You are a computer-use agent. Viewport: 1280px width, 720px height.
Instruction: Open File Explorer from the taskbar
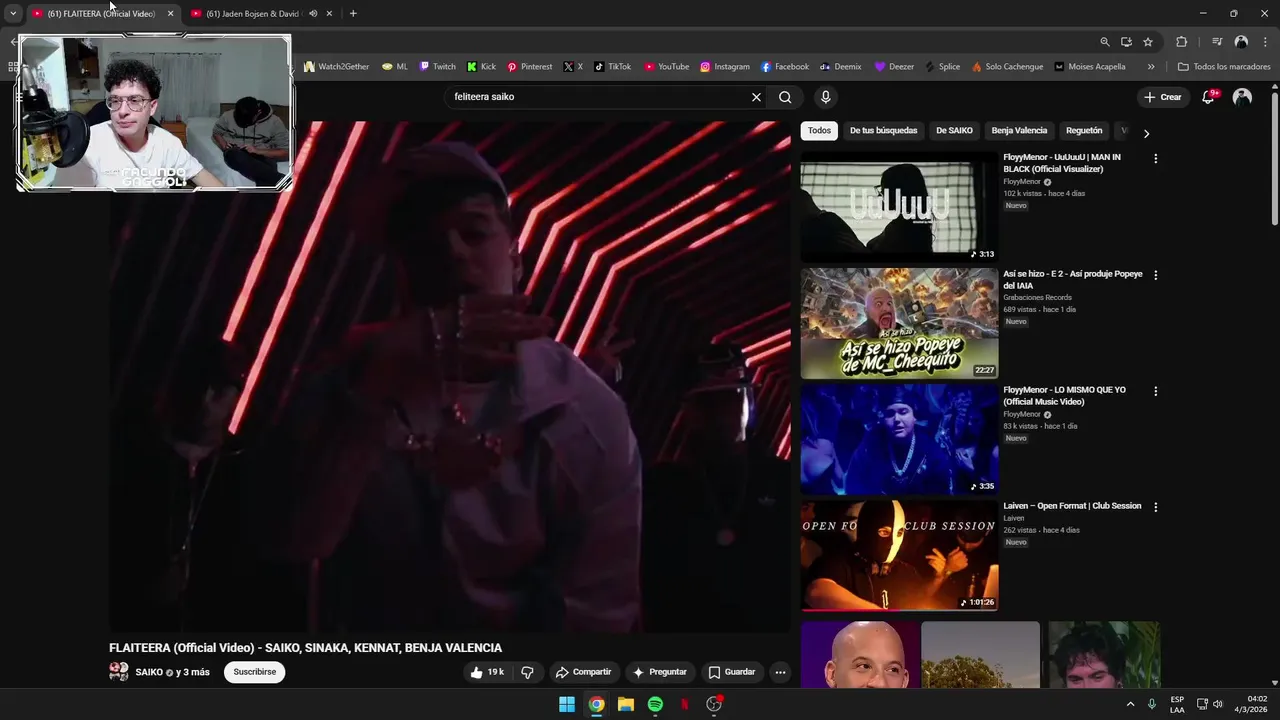(626, 704)
